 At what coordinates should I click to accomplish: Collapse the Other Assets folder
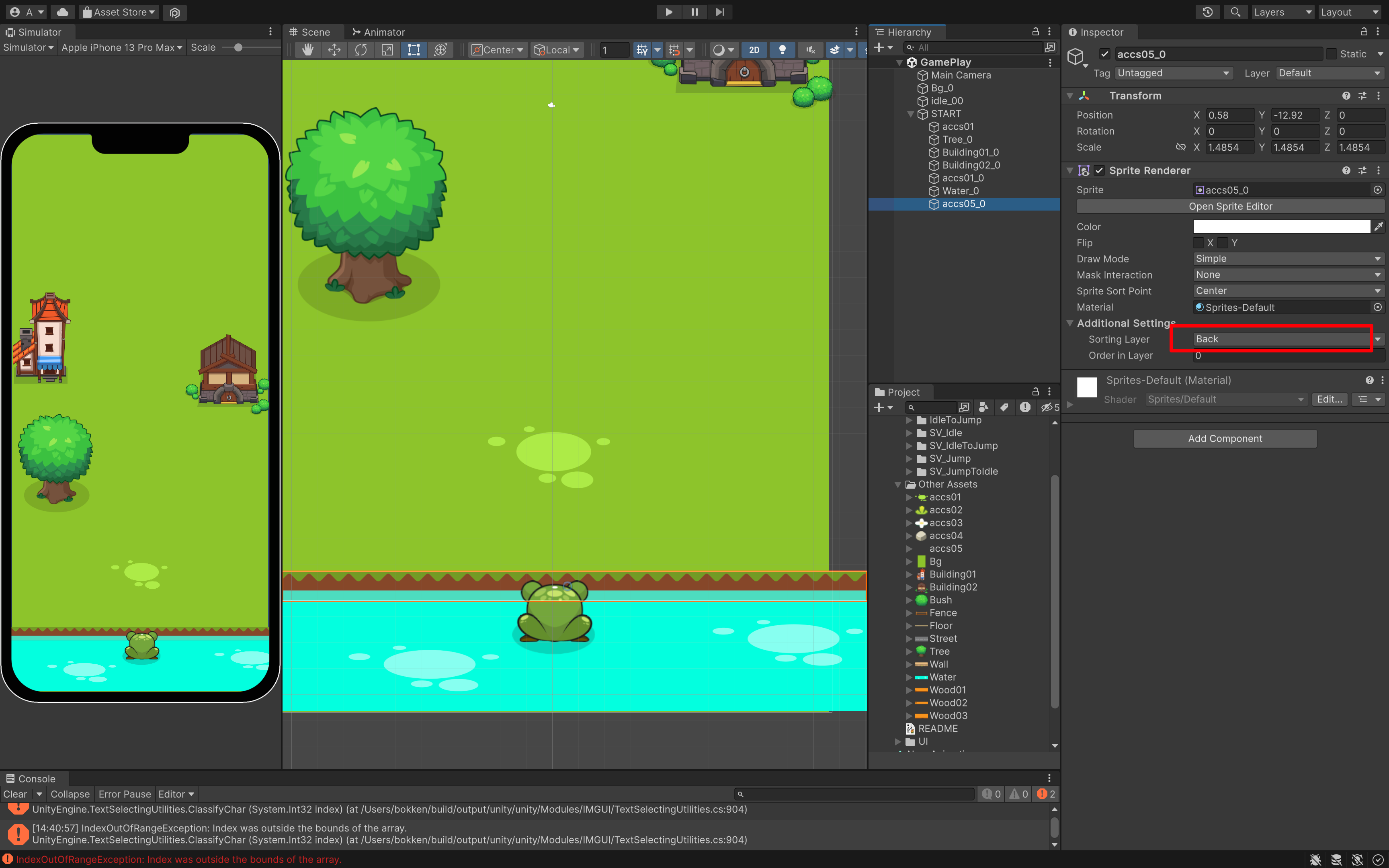point(898,485)
